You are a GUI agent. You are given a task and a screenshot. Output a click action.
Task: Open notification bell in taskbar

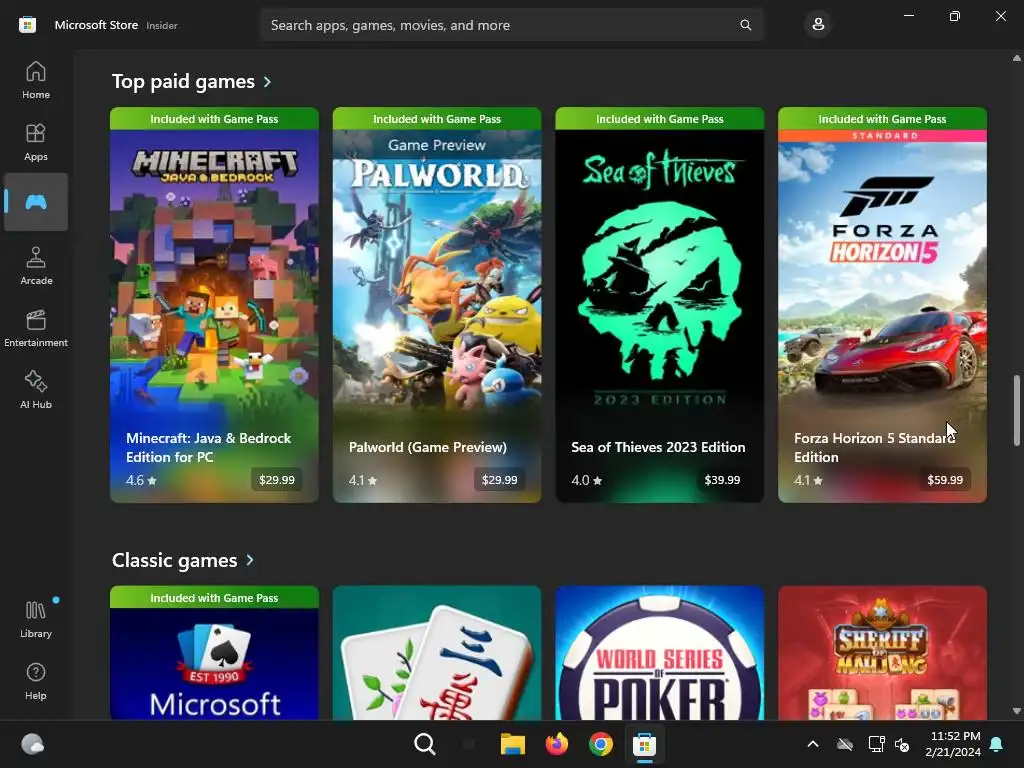(x=997, y=744)
